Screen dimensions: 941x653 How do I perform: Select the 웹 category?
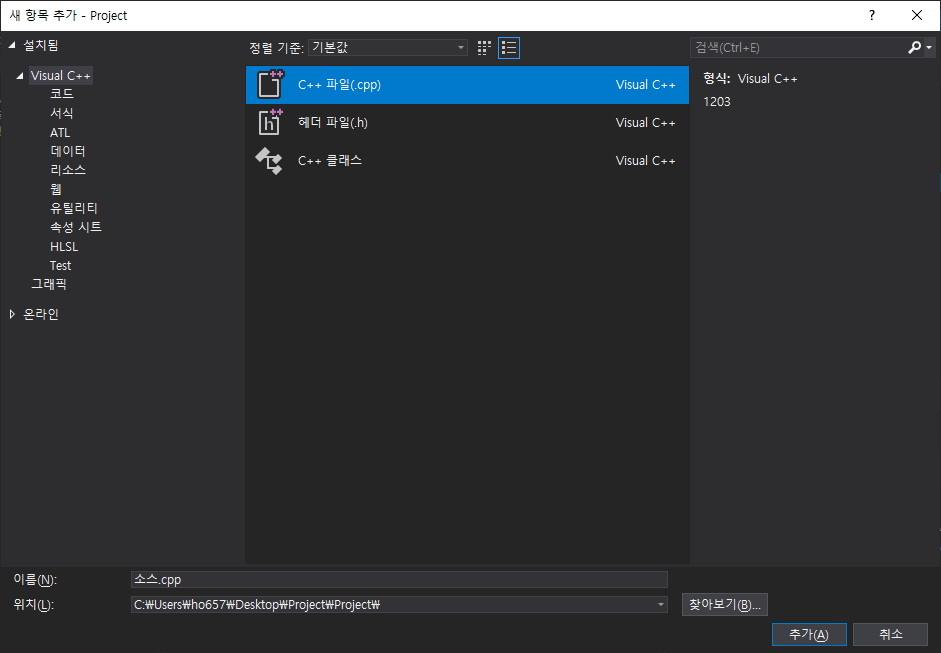coord(56,189)
